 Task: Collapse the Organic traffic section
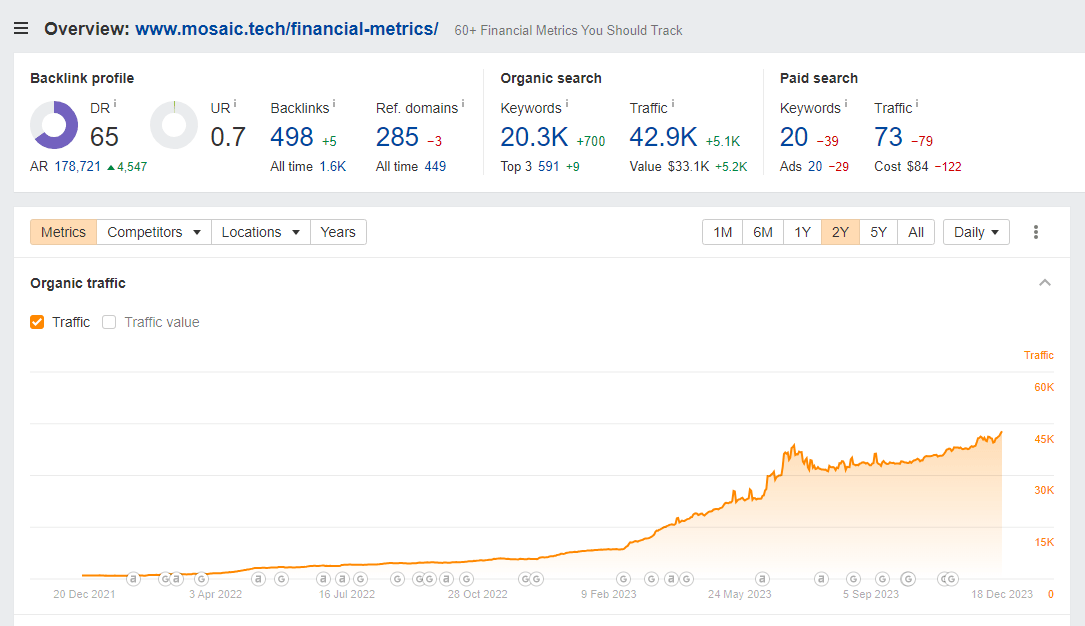tap(1044, 283)
